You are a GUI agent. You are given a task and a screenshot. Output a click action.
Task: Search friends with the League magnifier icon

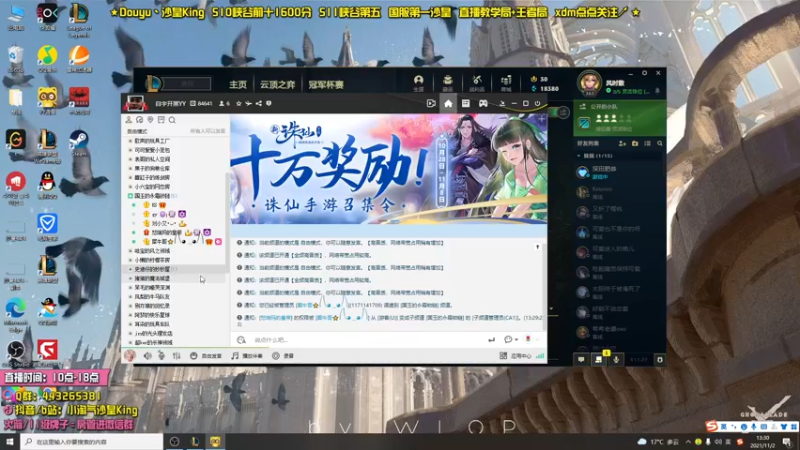[660, 144]
